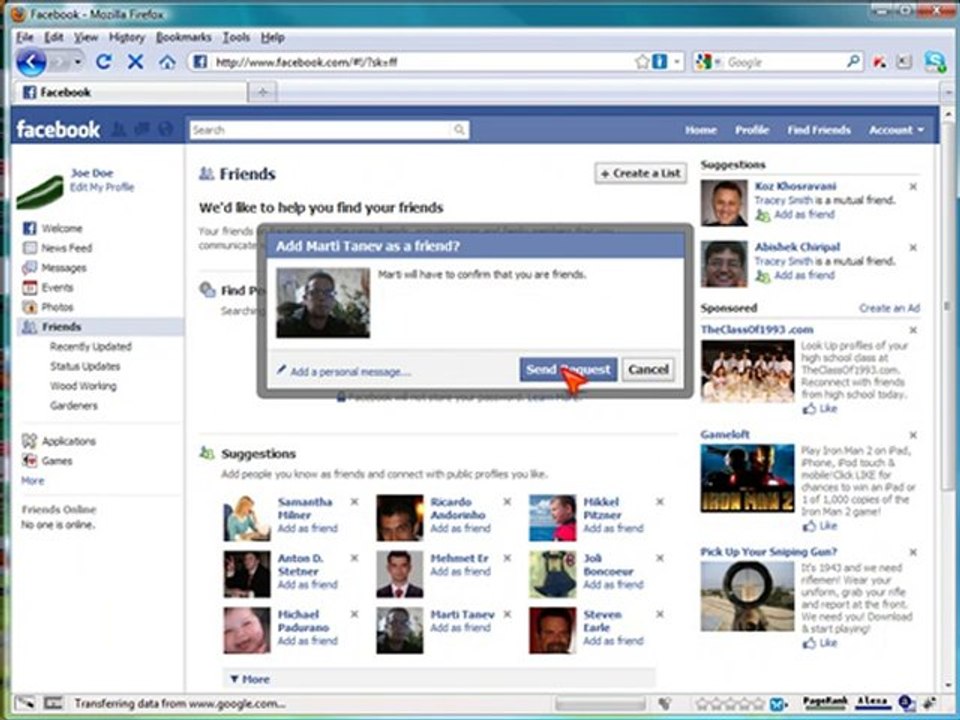Viewport: 960px width, 720px height.
Task: Click Add a personal message link
Action: 350,372
